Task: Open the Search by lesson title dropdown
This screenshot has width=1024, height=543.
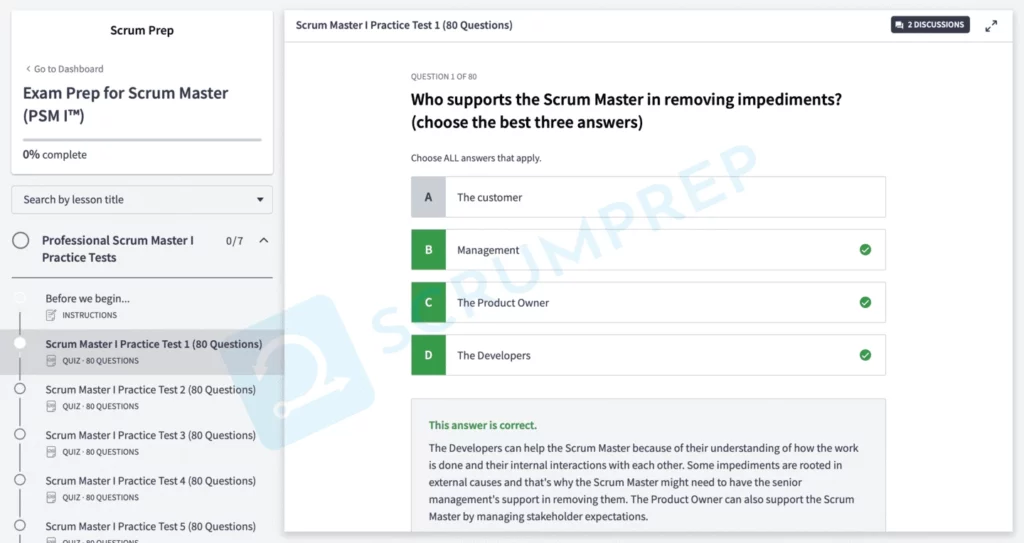Action: [141, 200]
